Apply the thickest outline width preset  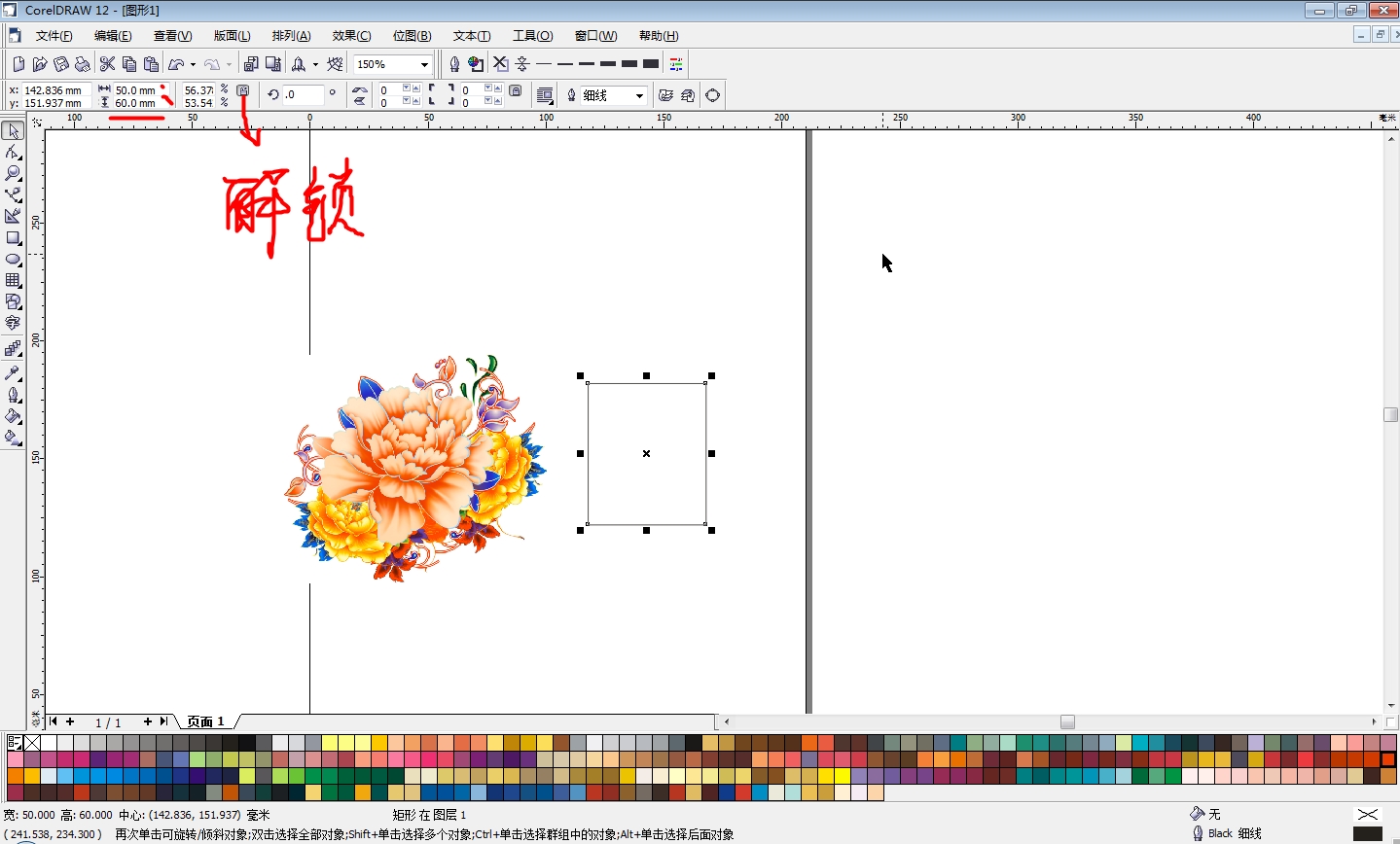coord(651,64)
